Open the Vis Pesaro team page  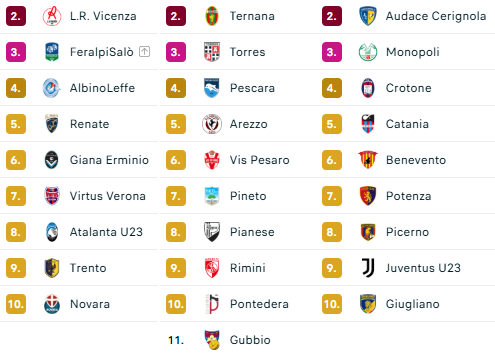[259, 160]
